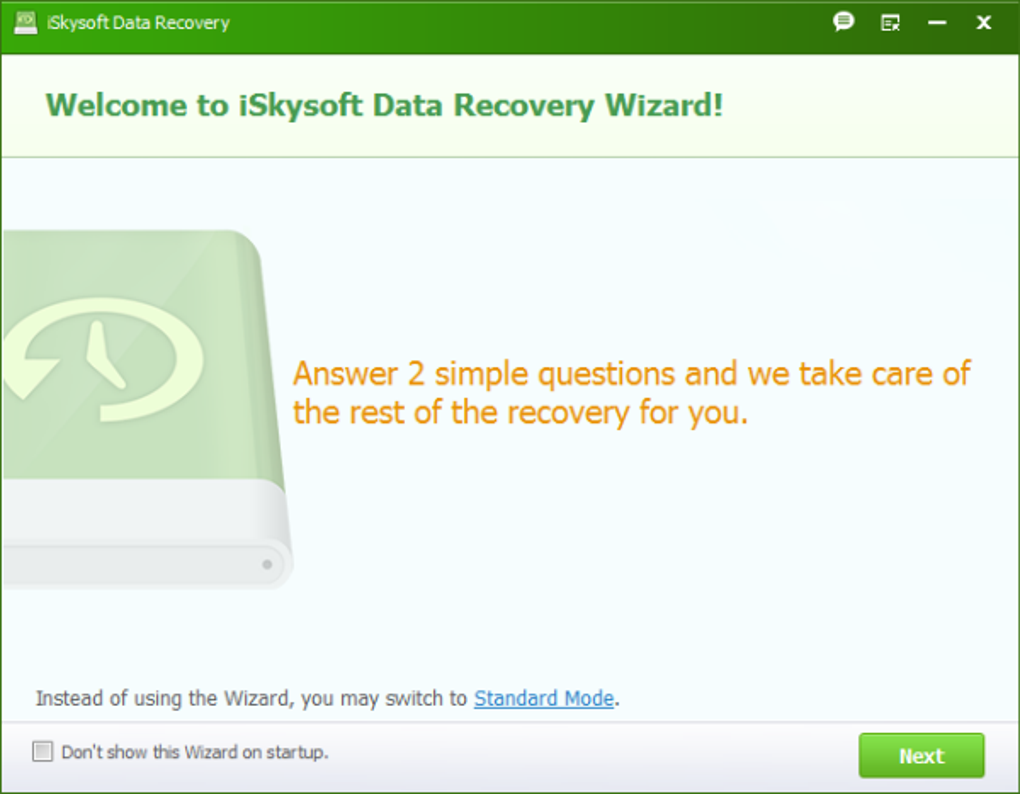This screenshot has height=794, width=1020.
Task: Click the white base of the drive image
Action: (x=146, y=535)
